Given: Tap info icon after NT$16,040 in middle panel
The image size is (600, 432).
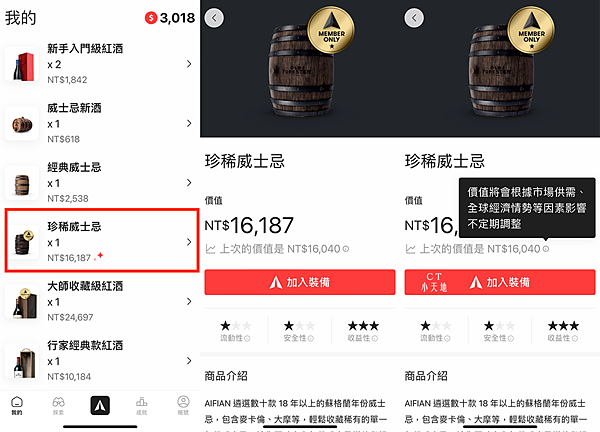Looking at the screenshot, I should pos(346,249).
